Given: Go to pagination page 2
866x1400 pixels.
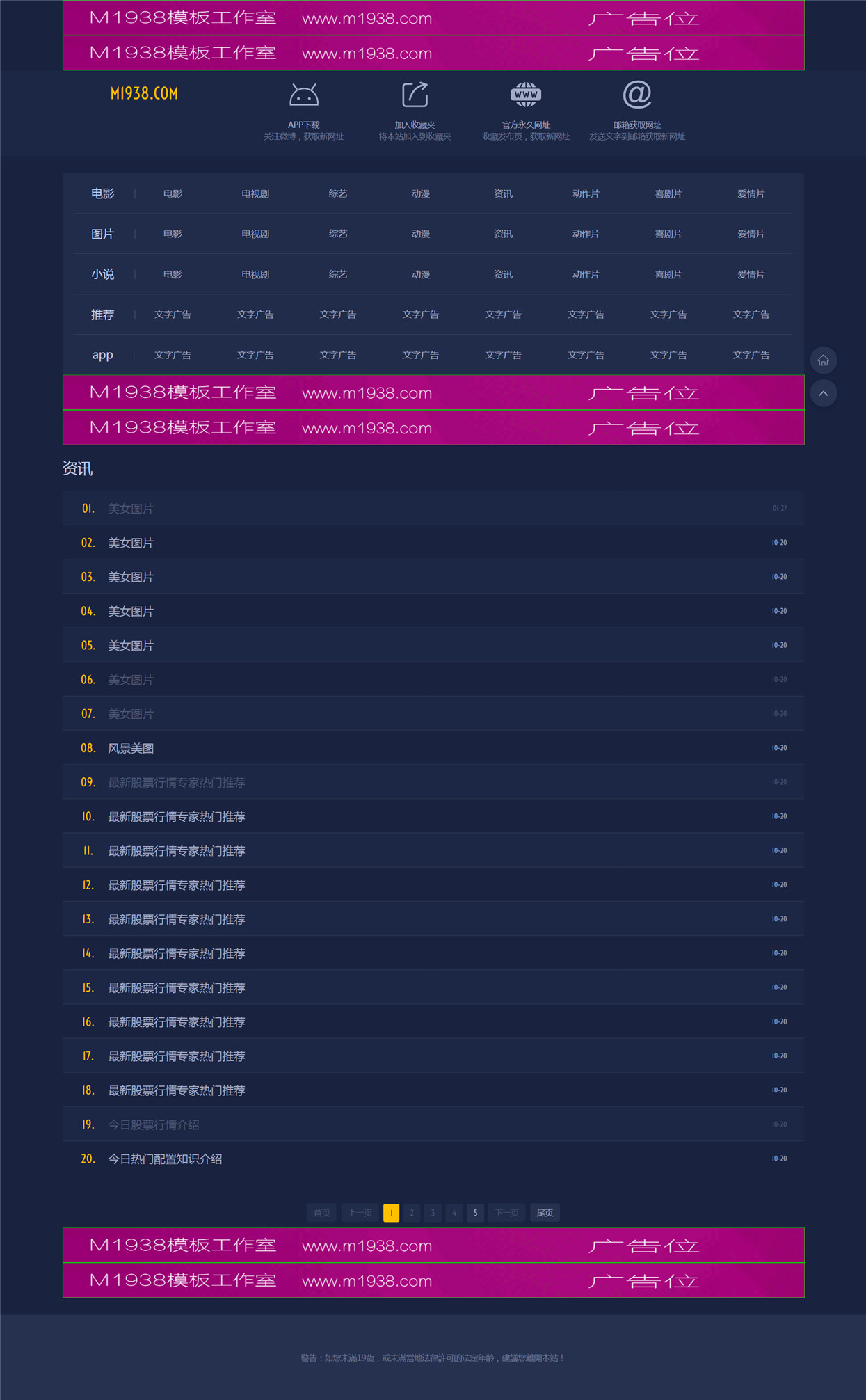Looking at the screenshot, I should [x=412, y=1213].
